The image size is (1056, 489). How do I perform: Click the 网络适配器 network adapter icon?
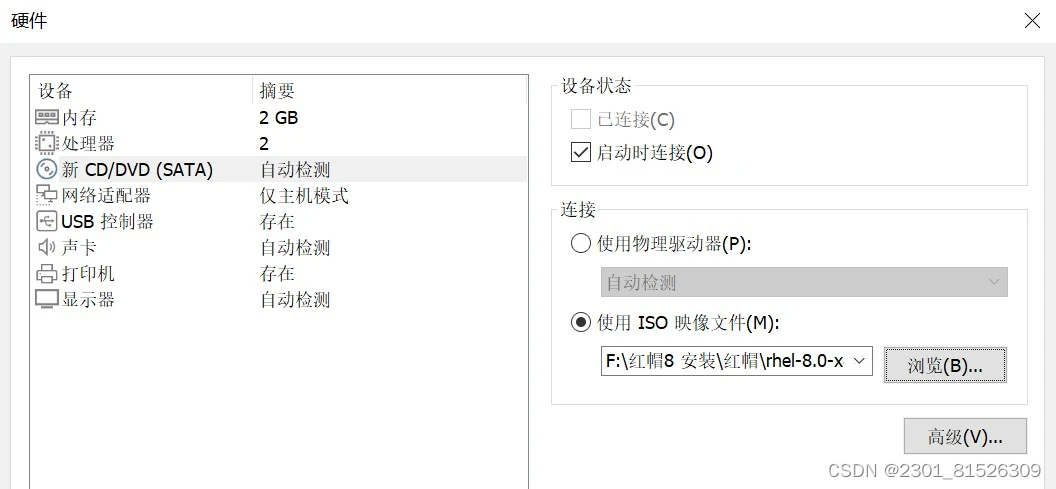[46, 195]
